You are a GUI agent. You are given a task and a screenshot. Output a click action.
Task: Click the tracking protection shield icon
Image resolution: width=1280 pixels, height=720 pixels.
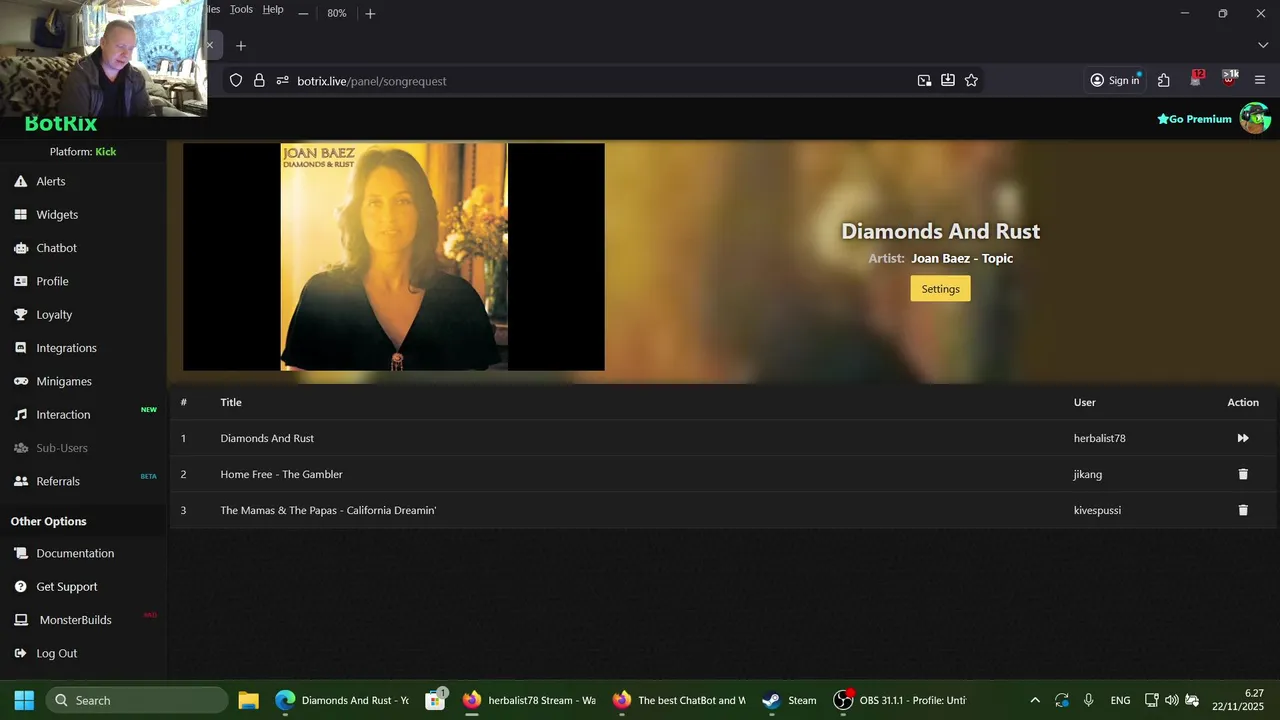click(236, 81)
